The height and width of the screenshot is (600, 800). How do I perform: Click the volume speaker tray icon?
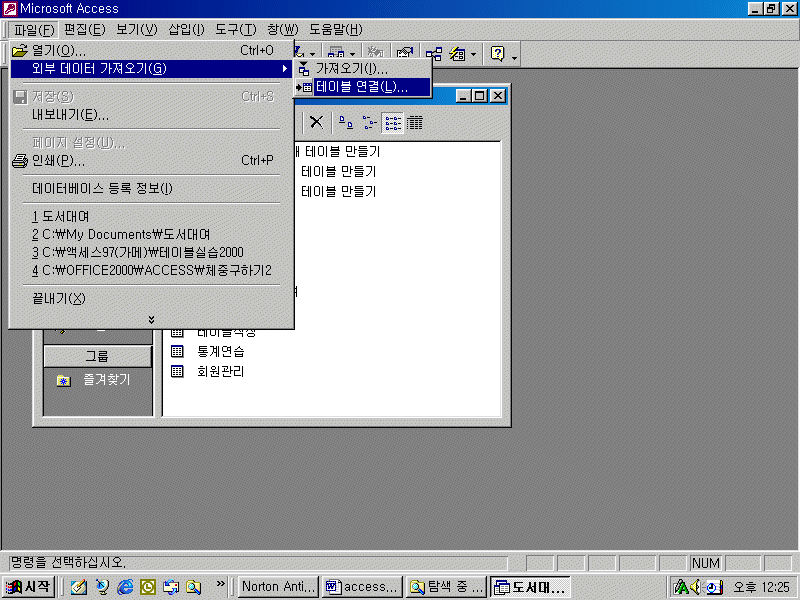696,587
